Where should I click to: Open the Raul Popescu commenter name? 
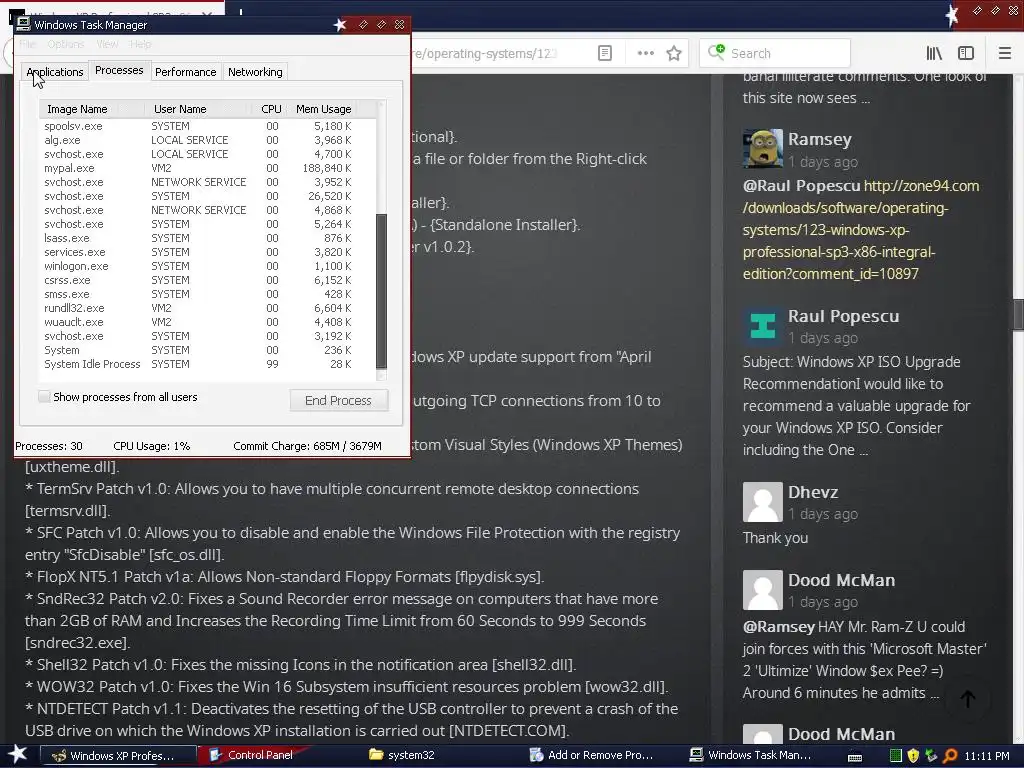[843, 316]
